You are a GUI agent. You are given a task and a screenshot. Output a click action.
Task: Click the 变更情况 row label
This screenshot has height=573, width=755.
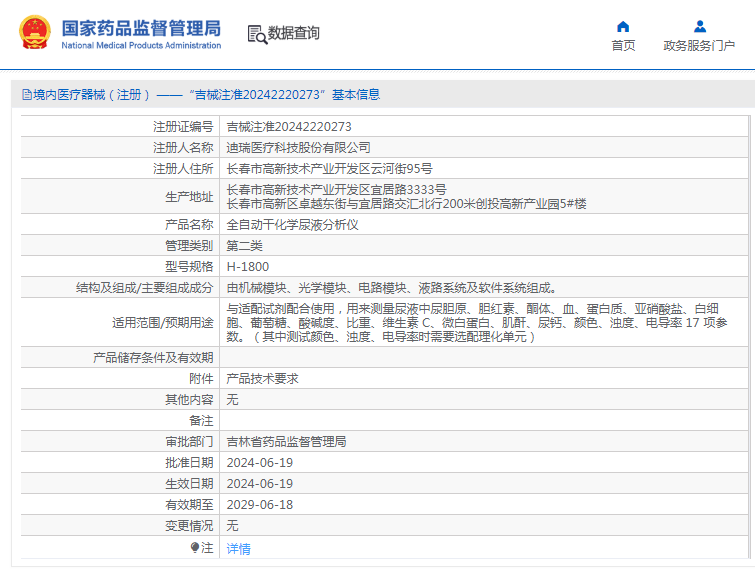[x=189, y=526]
